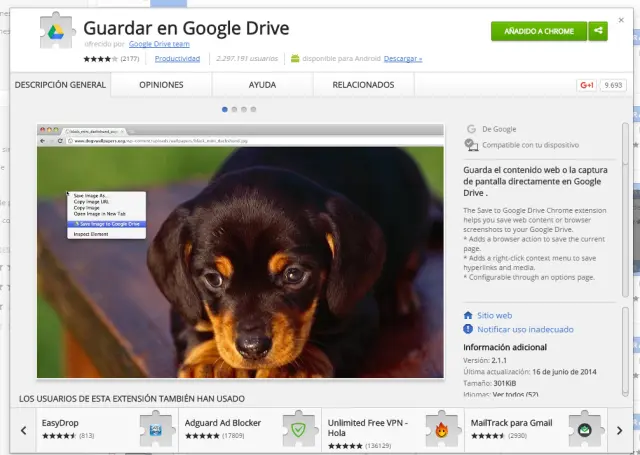Select the fourth screenshot carousel dot

[x=253, y=108]
